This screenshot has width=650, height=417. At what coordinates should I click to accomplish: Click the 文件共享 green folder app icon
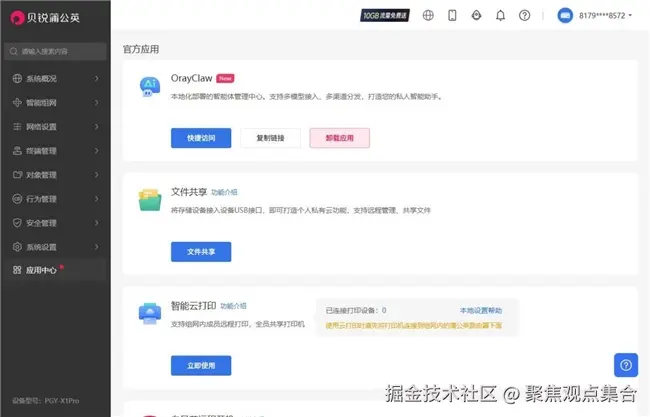click(150, 200)
